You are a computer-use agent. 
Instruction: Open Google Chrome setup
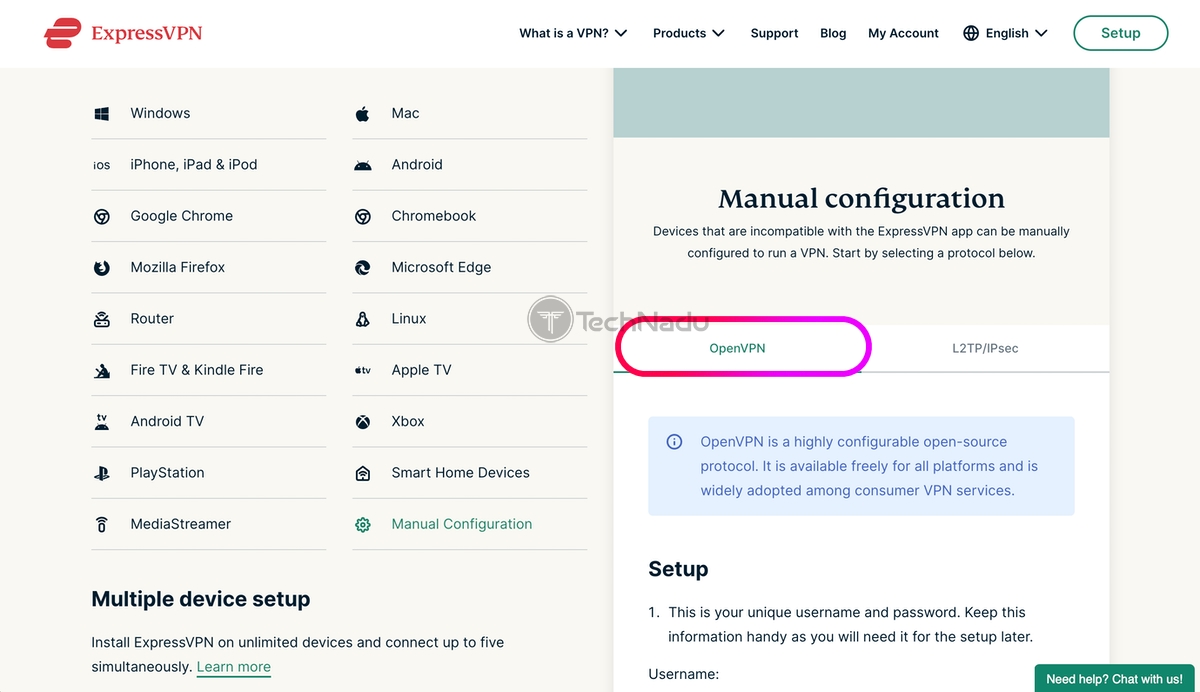click(208, 216)
